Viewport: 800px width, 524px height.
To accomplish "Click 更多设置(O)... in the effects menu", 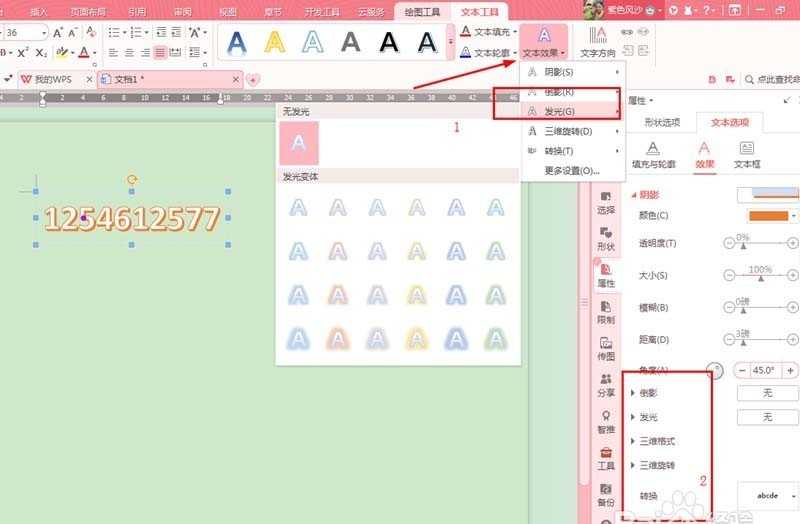I will pos(571,170).
